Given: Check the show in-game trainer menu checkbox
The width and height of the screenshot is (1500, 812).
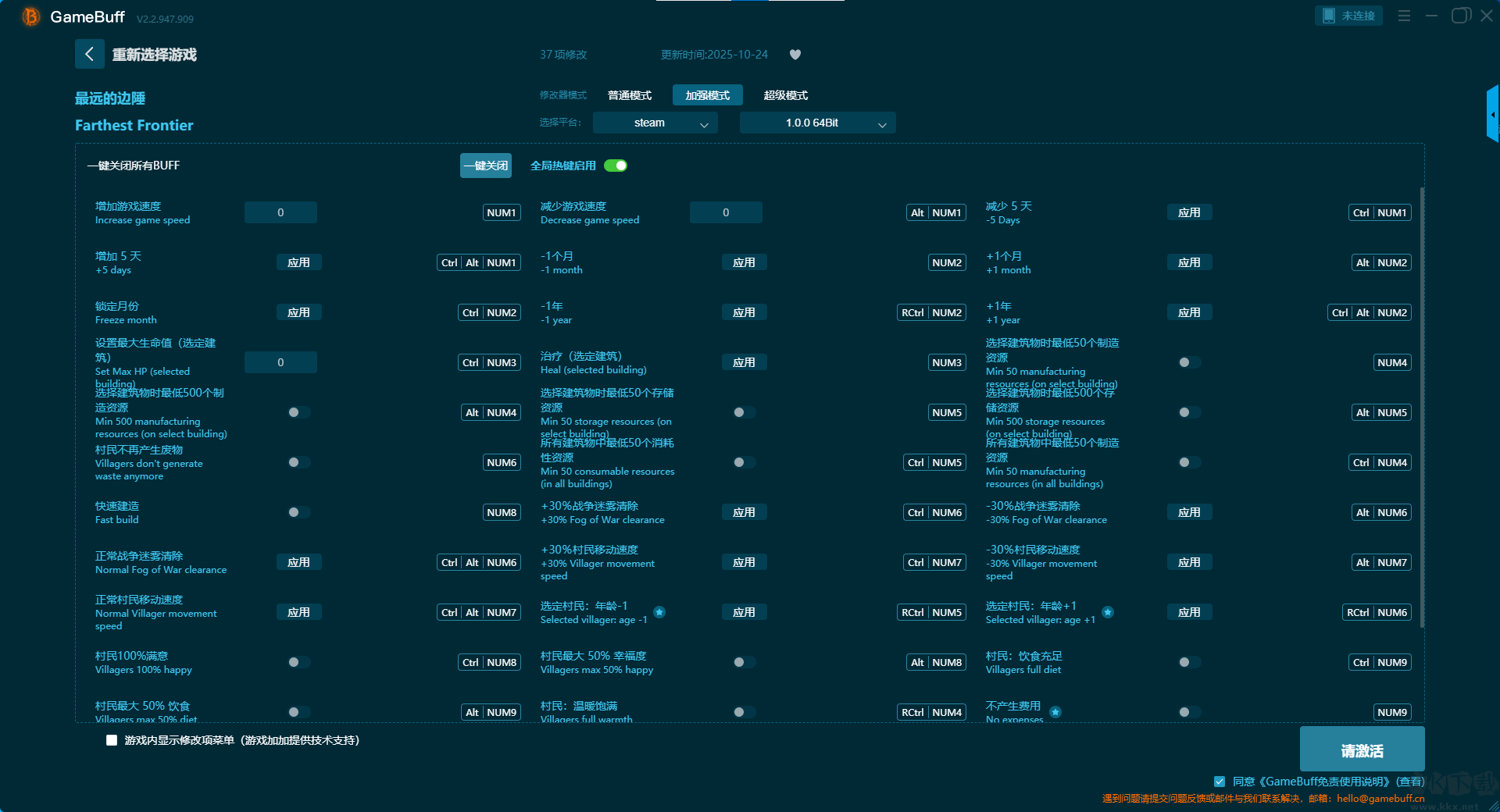Looking at the screenshot, I should [112, 740].
